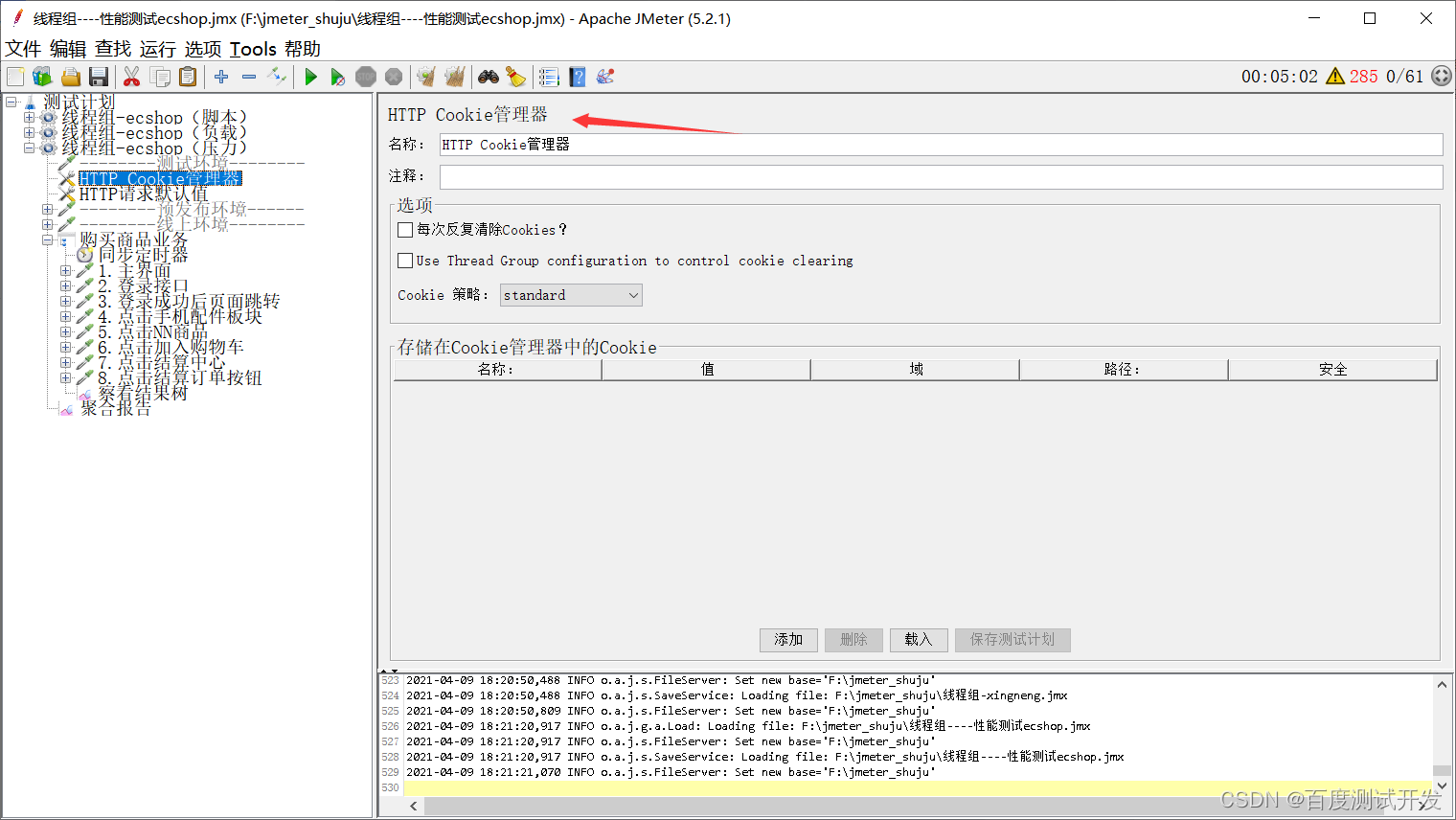Start the test with green play icon
Screen dimensions: 1456x820
(310, 77)
